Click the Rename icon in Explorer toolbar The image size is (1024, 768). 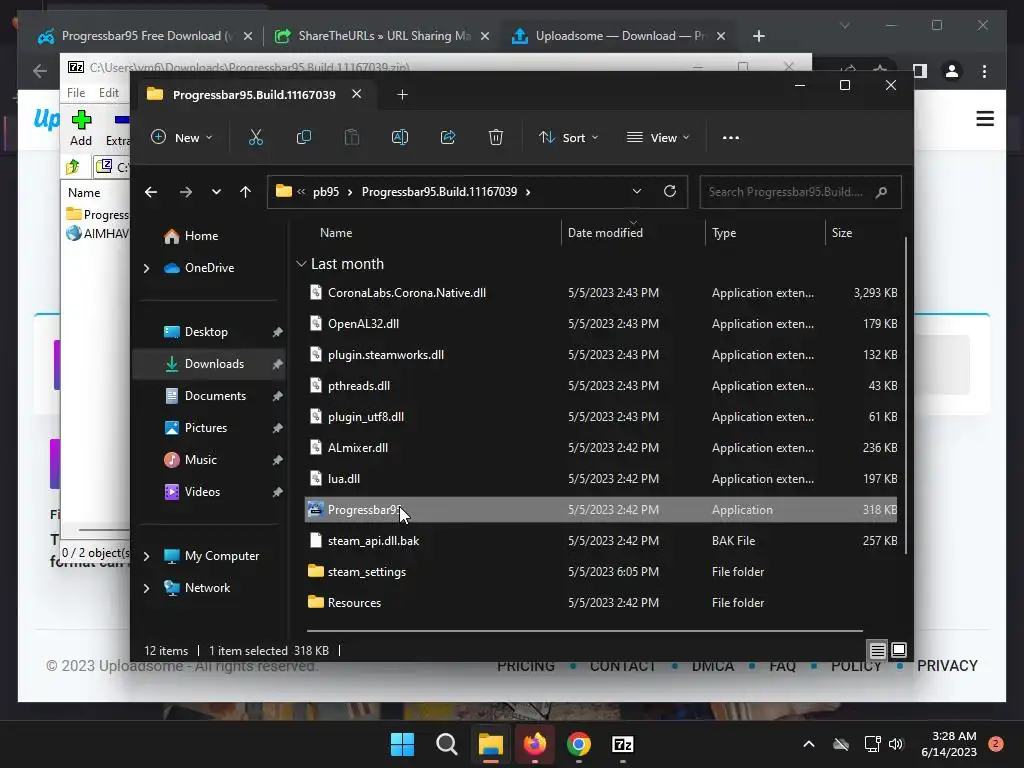400,138
